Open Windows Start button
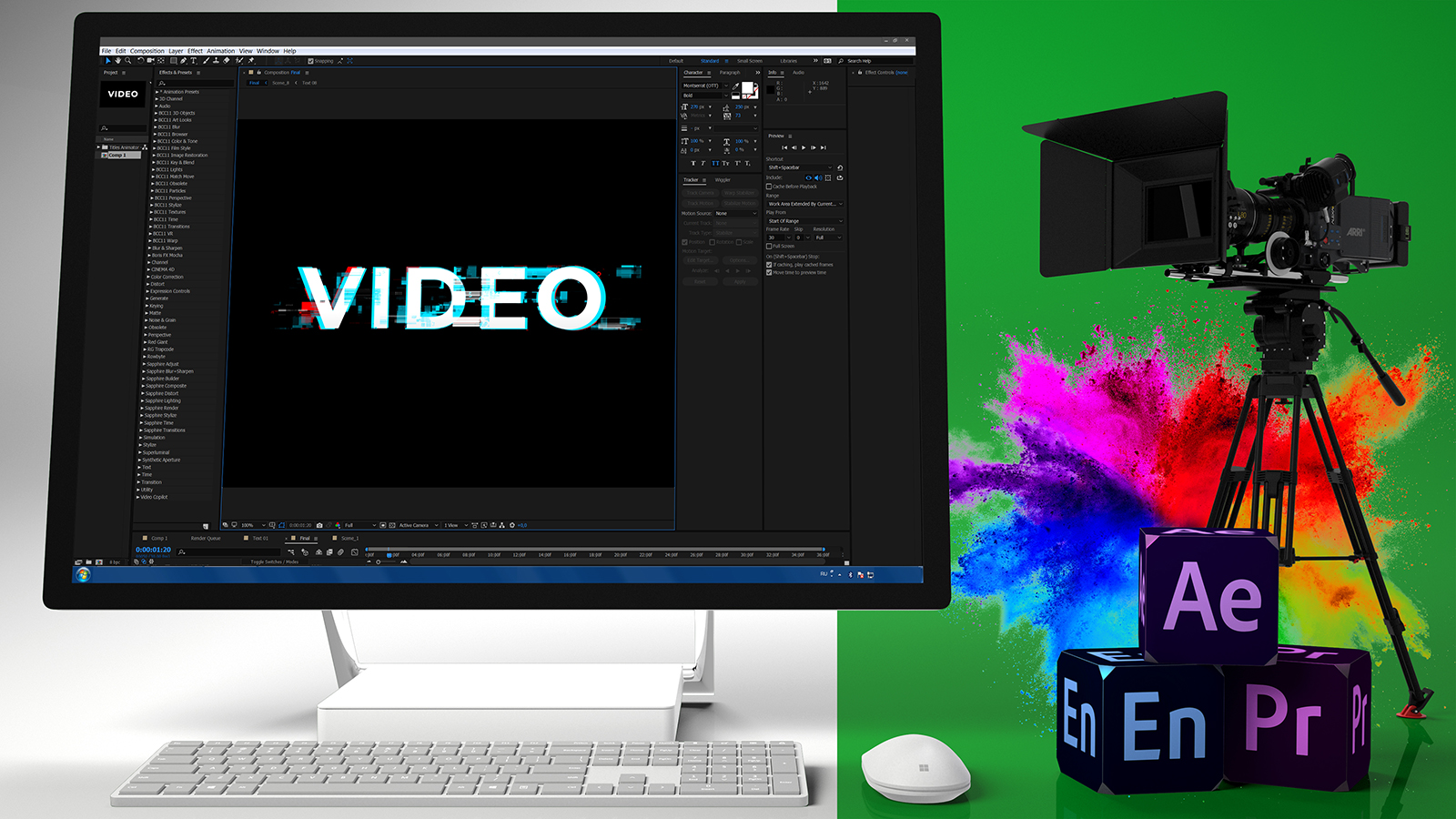 tap(84, 575)
